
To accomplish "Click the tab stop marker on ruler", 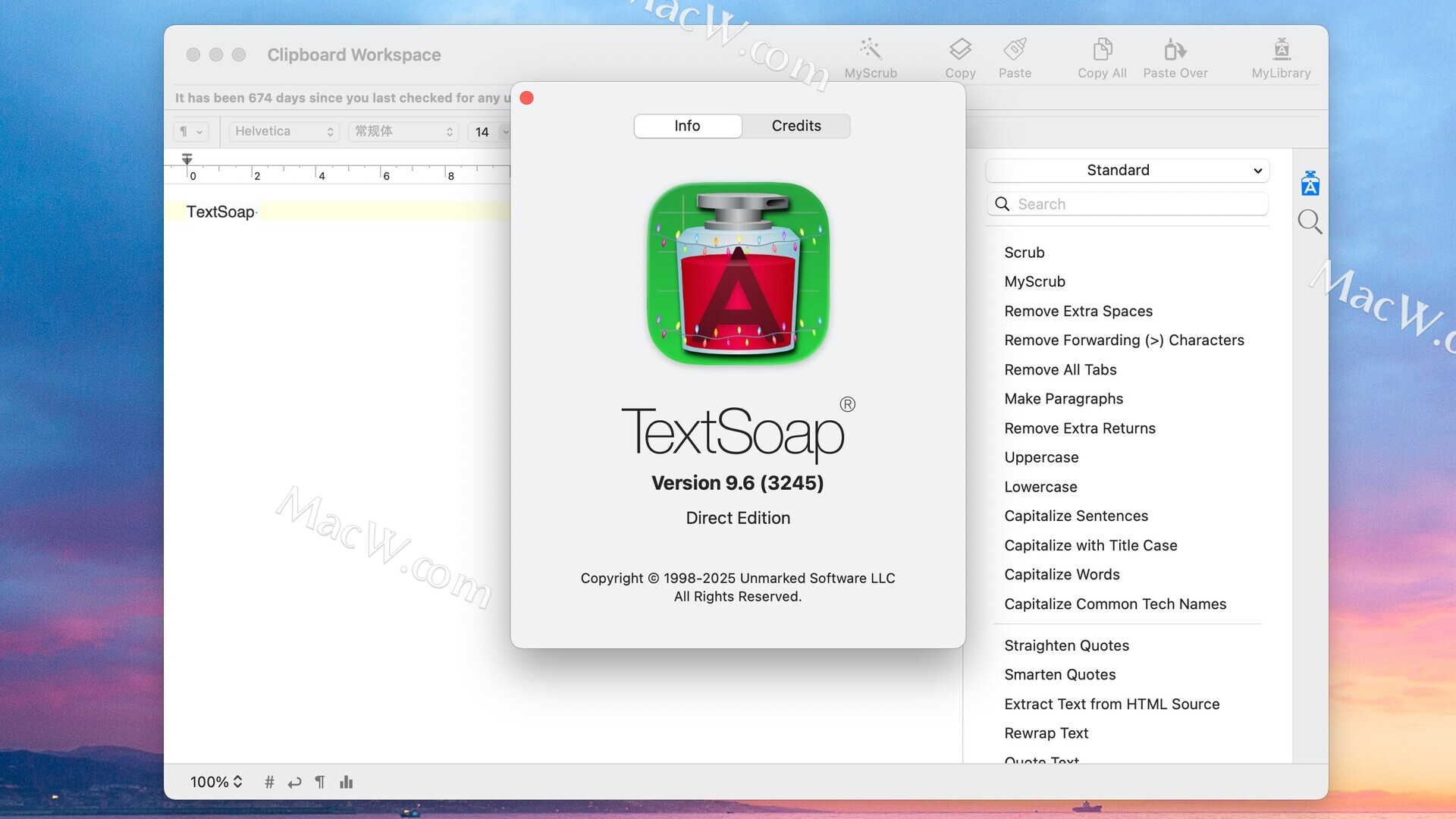I will pos(187,159).
